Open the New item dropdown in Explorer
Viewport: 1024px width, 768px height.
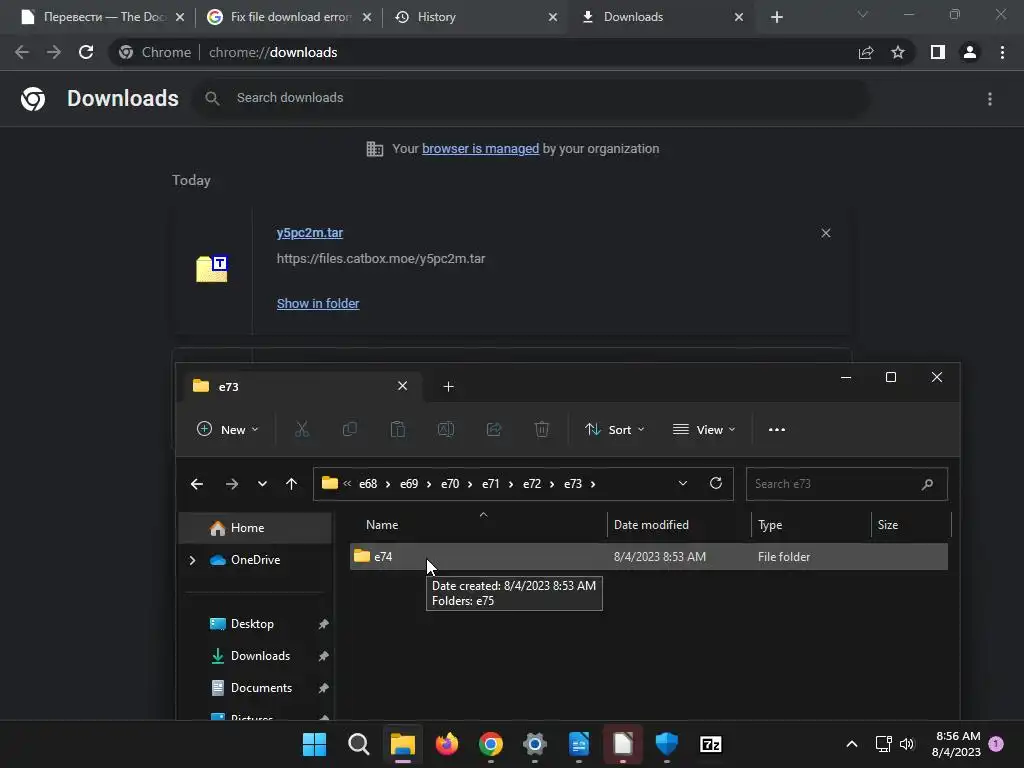pyautogui.click(x=227, y=430)
